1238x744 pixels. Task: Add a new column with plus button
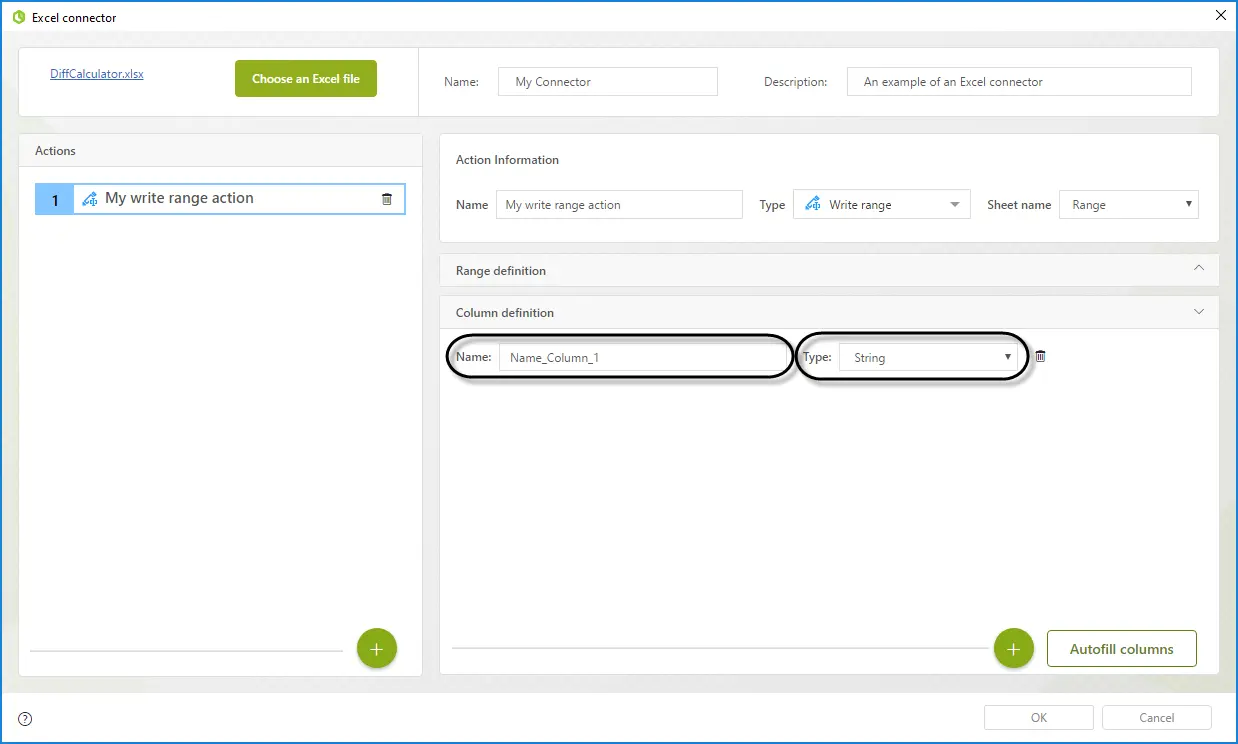(x=1014, y=649)
